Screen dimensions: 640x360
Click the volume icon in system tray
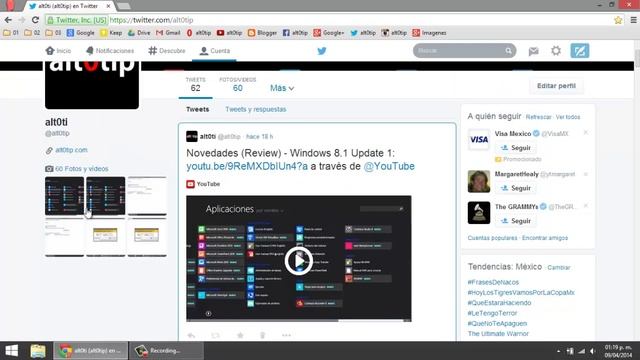click(x=593, y=351)
